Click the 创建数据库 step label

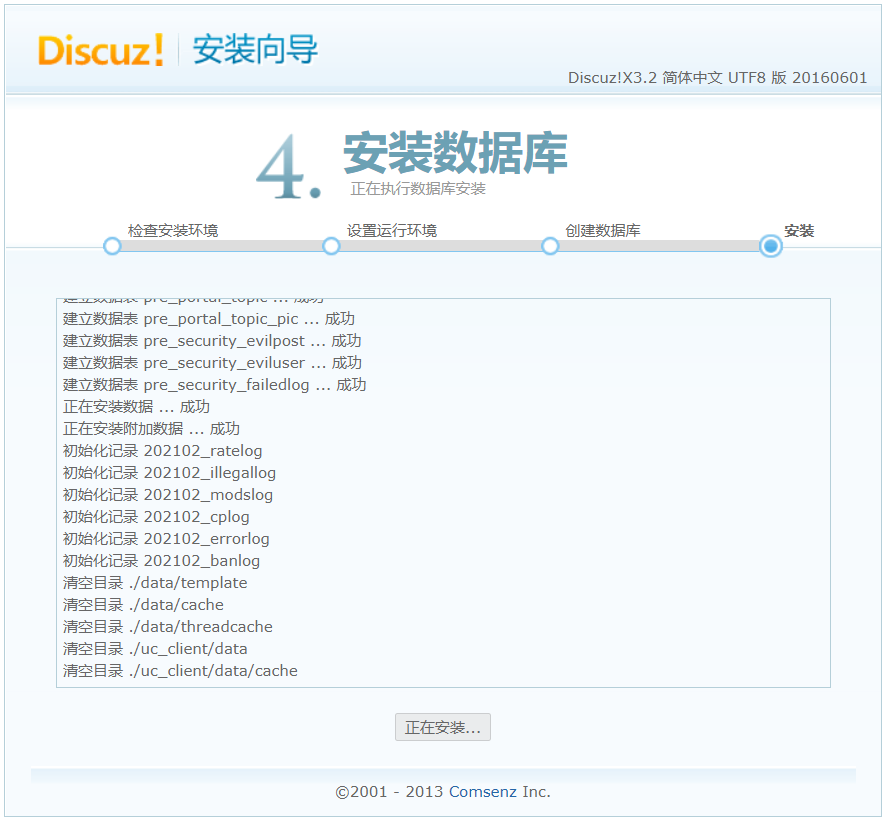click(603, 231)
